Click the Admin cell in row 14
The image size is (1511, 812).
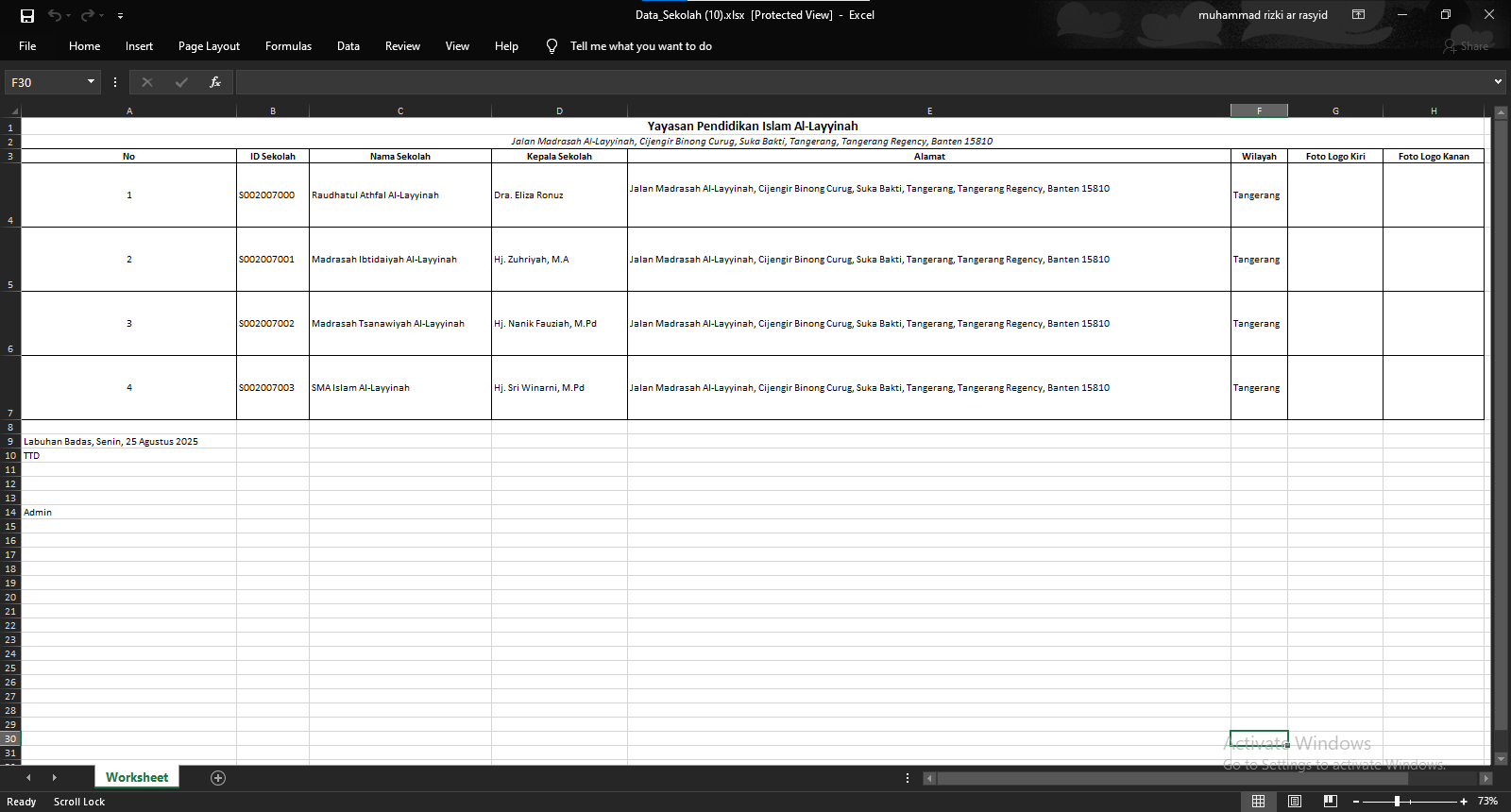tap(129, 512)
